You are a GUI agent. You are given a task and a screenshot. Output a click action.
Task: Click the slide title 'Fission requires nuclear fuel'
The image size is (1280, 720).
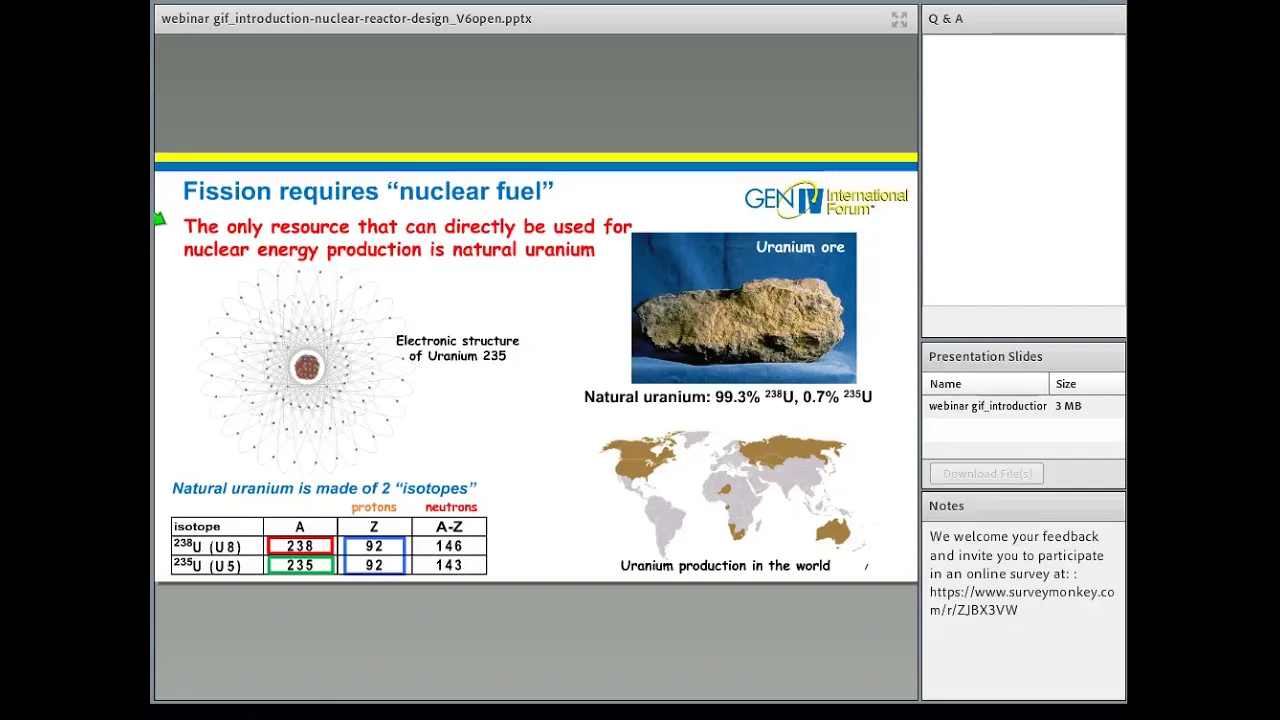point(368,191)
